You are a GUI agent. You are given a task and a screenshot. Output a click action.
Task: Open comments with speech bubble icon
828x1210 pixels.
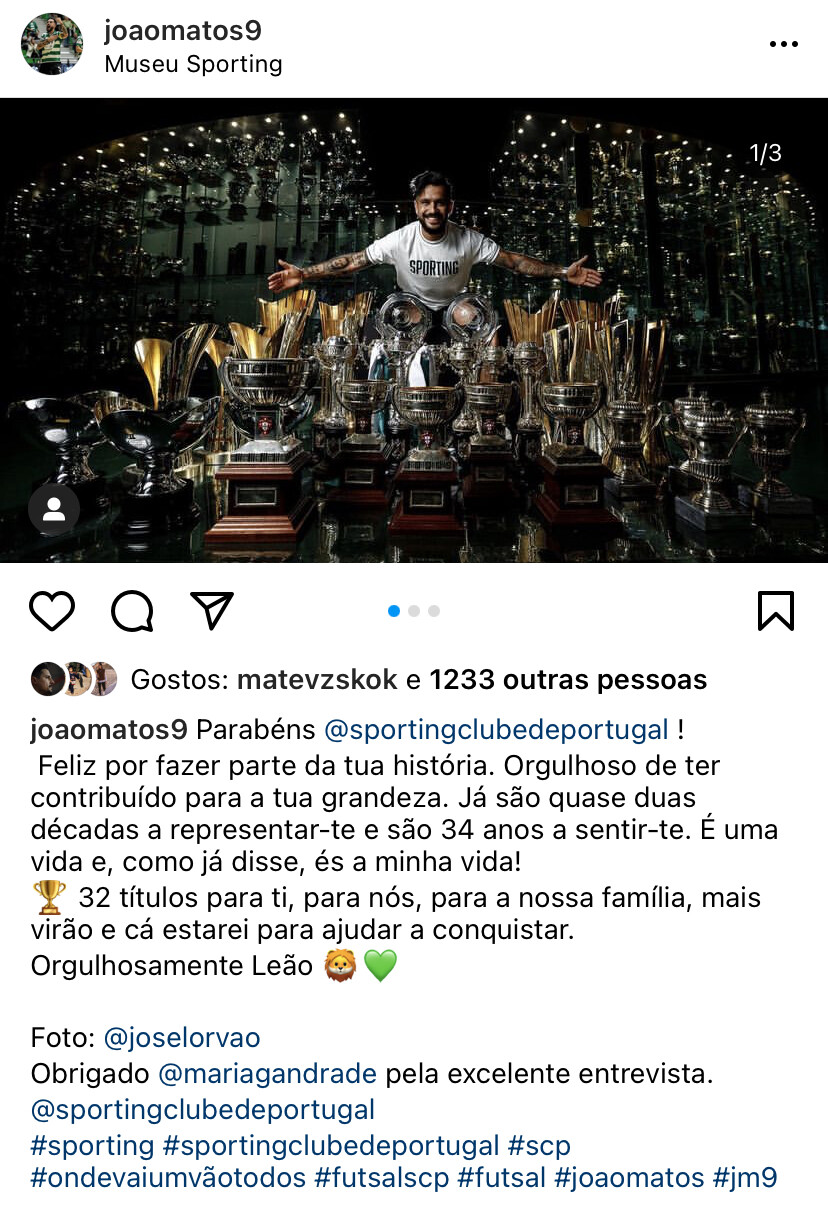(132, 611)
